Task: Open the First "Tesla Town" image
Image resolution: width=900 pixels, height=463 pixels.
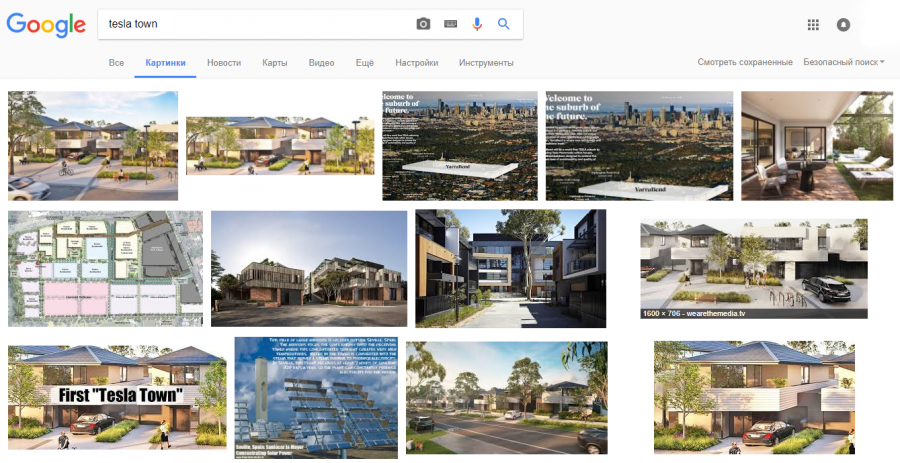Action: pos(117,396)
